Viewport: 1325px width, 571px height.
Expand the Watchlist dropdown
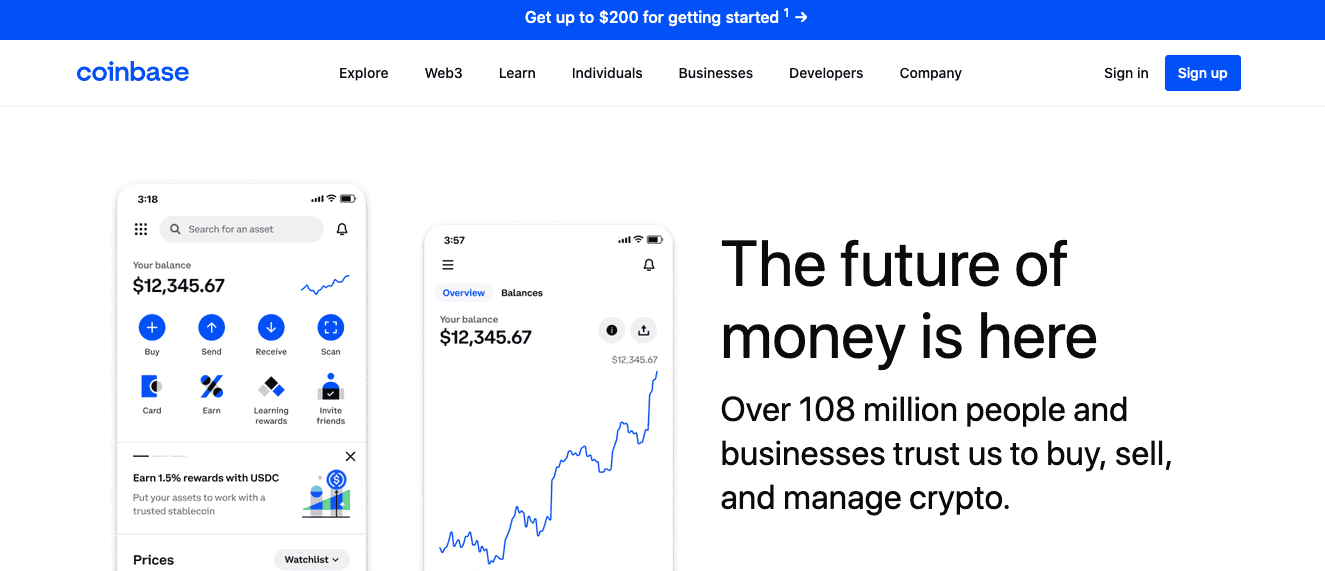click(x=312, y=560)
